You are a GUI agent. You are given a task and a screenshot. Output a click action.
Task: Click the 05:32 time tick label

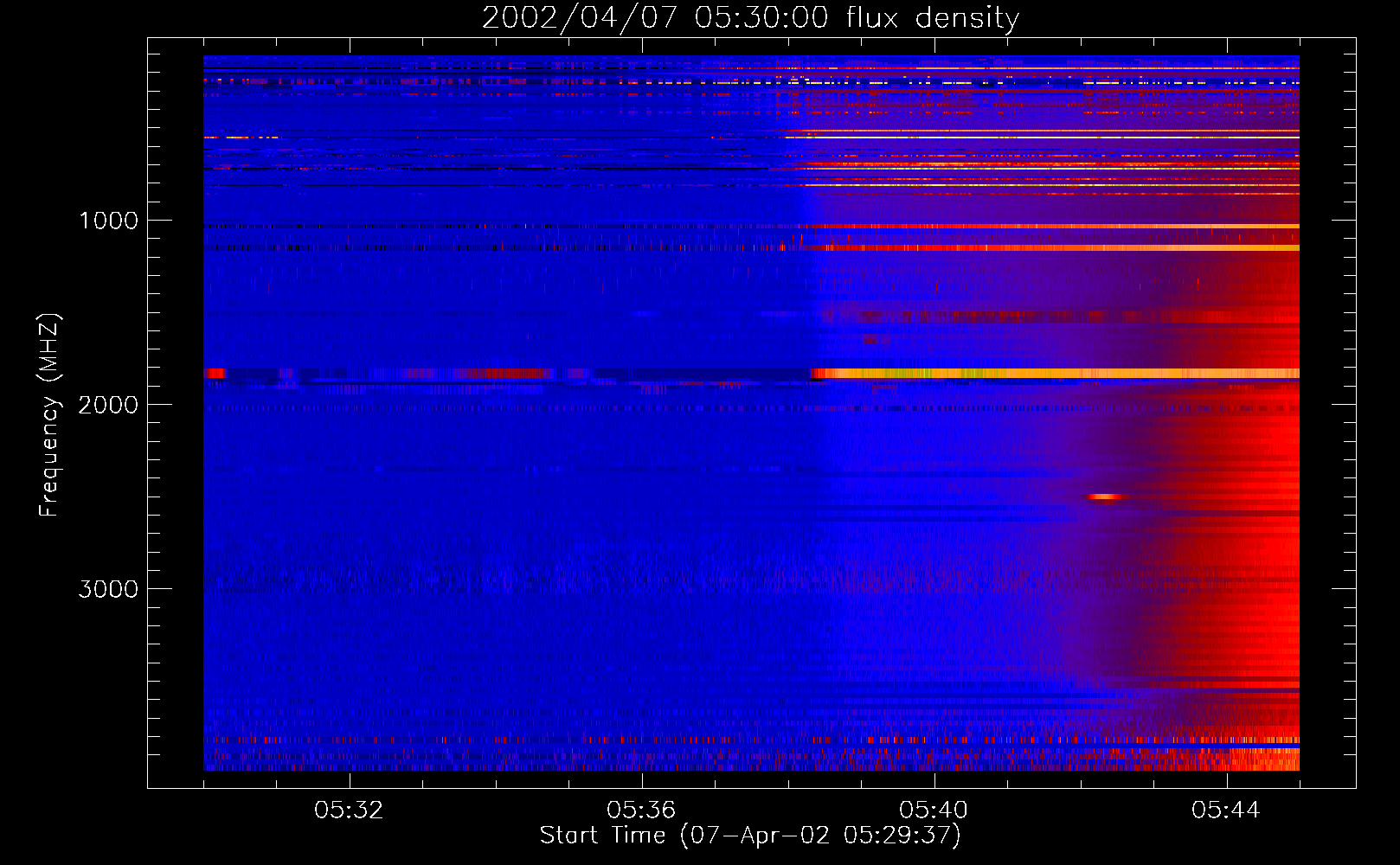349,811
